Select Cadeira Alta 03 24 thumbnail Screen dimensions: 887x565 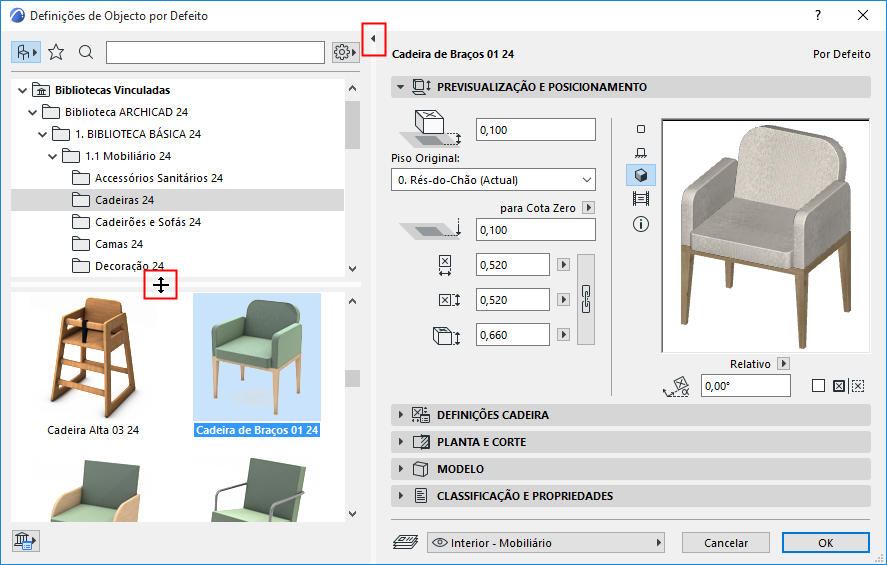pos(93,365)
